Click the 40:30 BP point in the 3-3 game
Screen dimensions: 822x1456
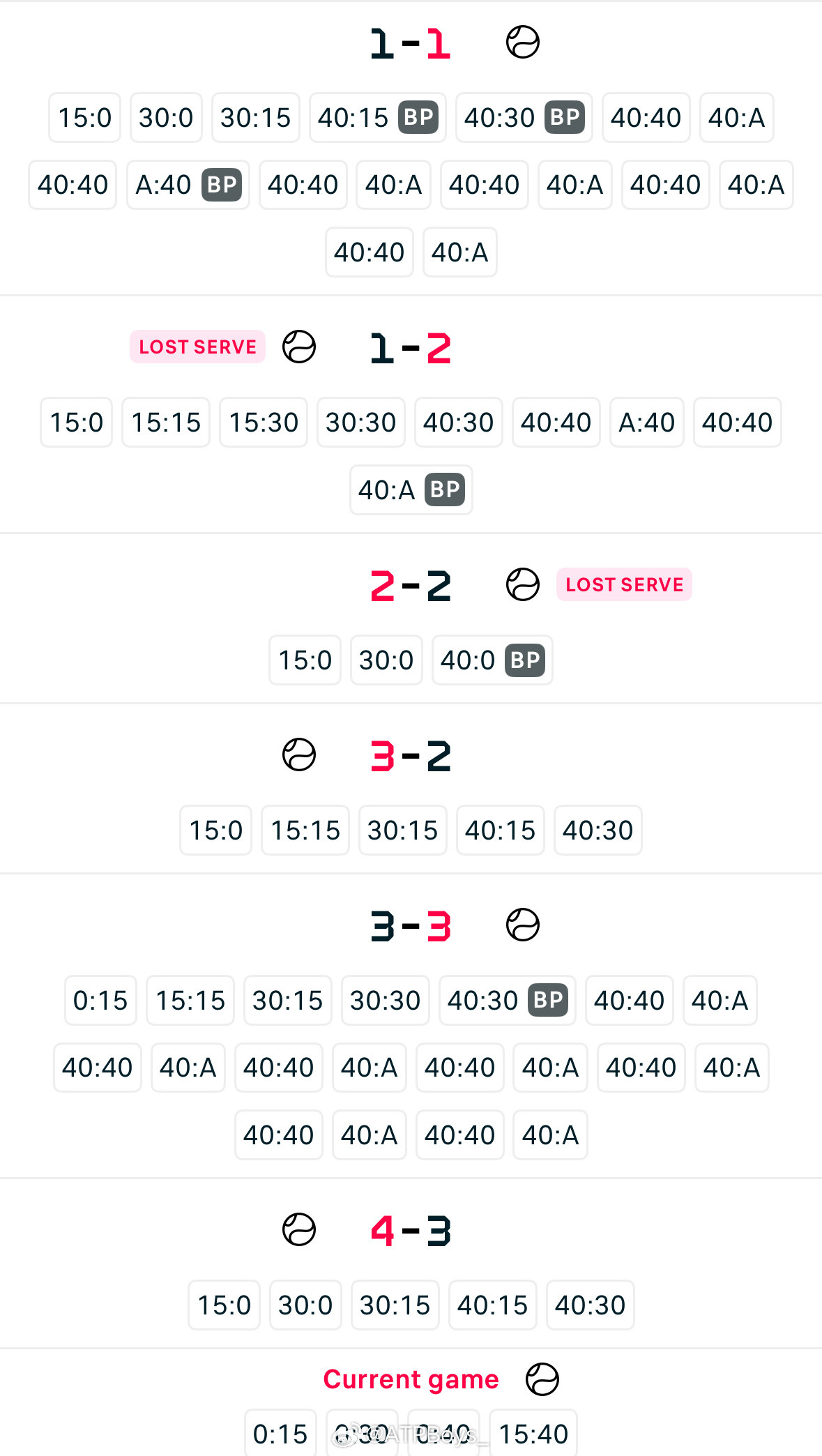pos(507,1001)
